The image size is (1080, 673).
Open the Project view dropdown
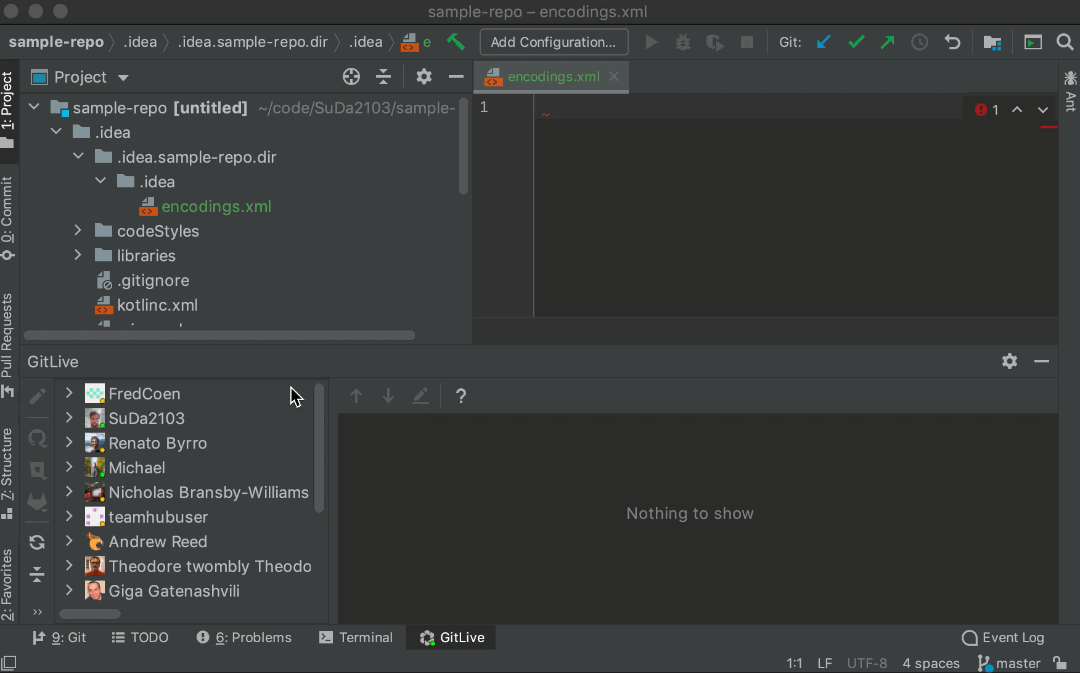pos(123,77)
